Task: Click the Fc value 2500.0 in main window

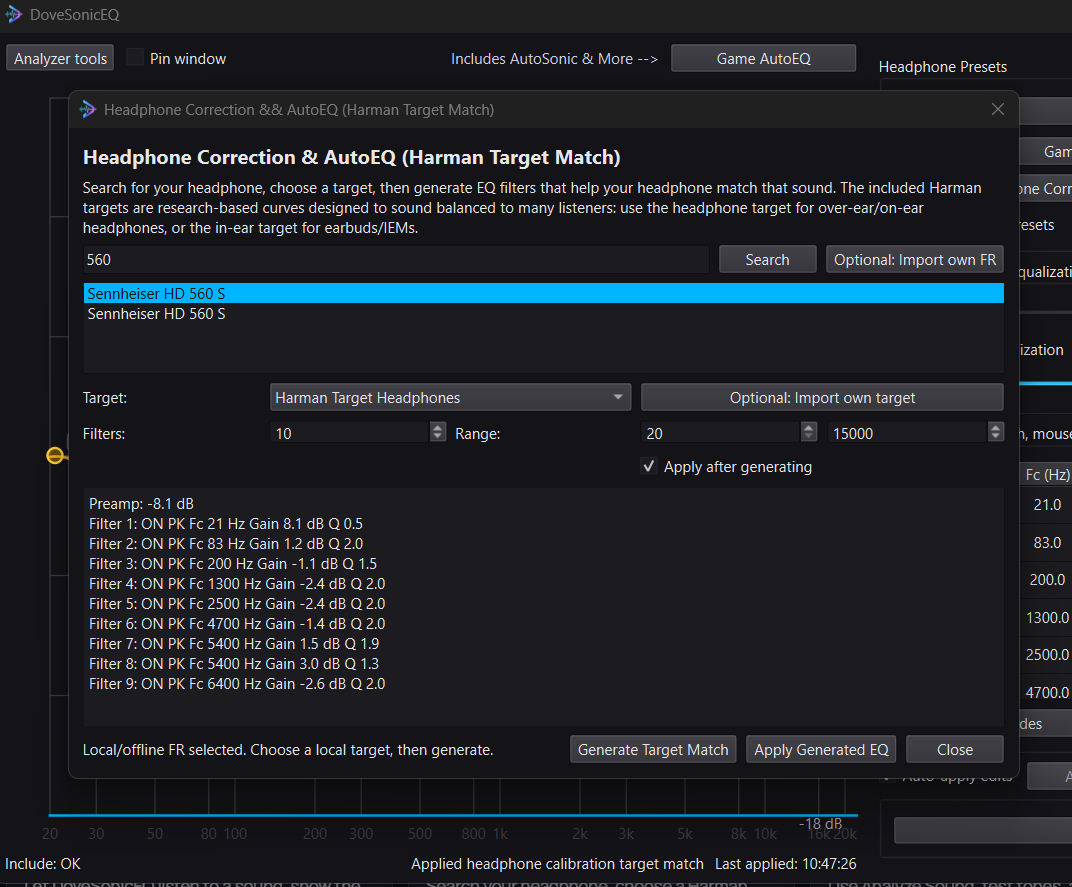Action: pos(1047,654)
